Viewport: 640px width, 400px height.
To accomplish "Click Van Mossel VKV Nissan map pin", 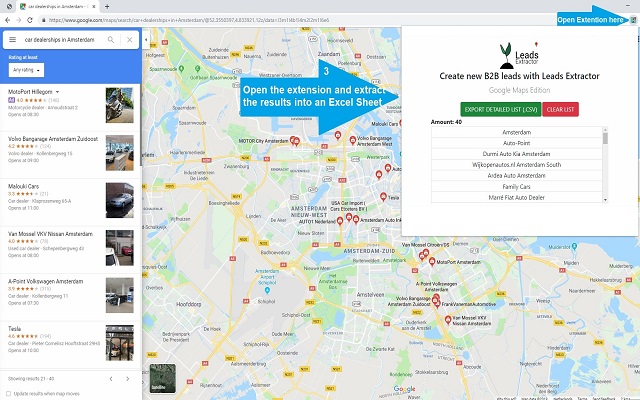I will pyautogui.click(x=448, y=320).
